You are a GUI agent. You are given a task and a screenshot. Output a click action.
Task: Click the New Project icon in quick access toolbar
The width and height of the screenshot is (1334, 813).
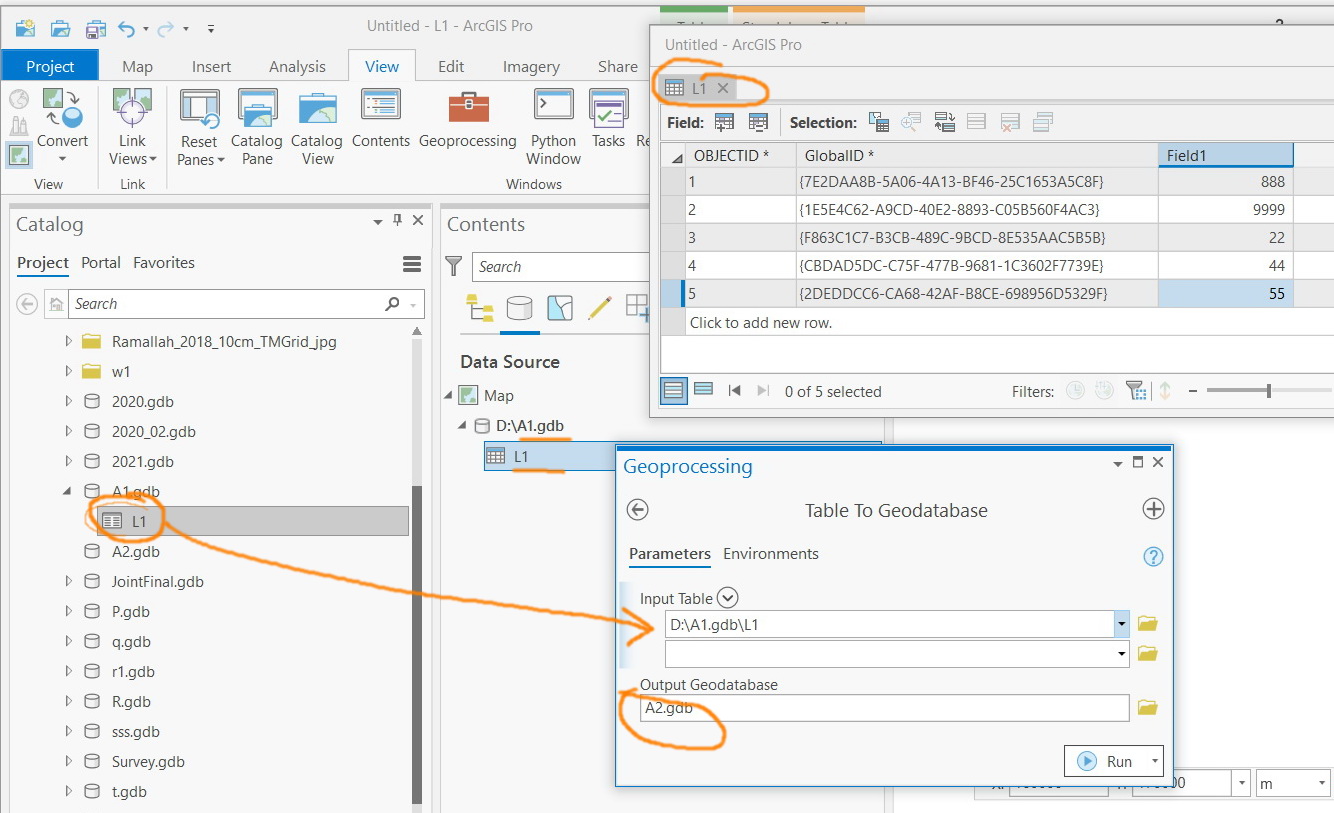coord(25,28)
